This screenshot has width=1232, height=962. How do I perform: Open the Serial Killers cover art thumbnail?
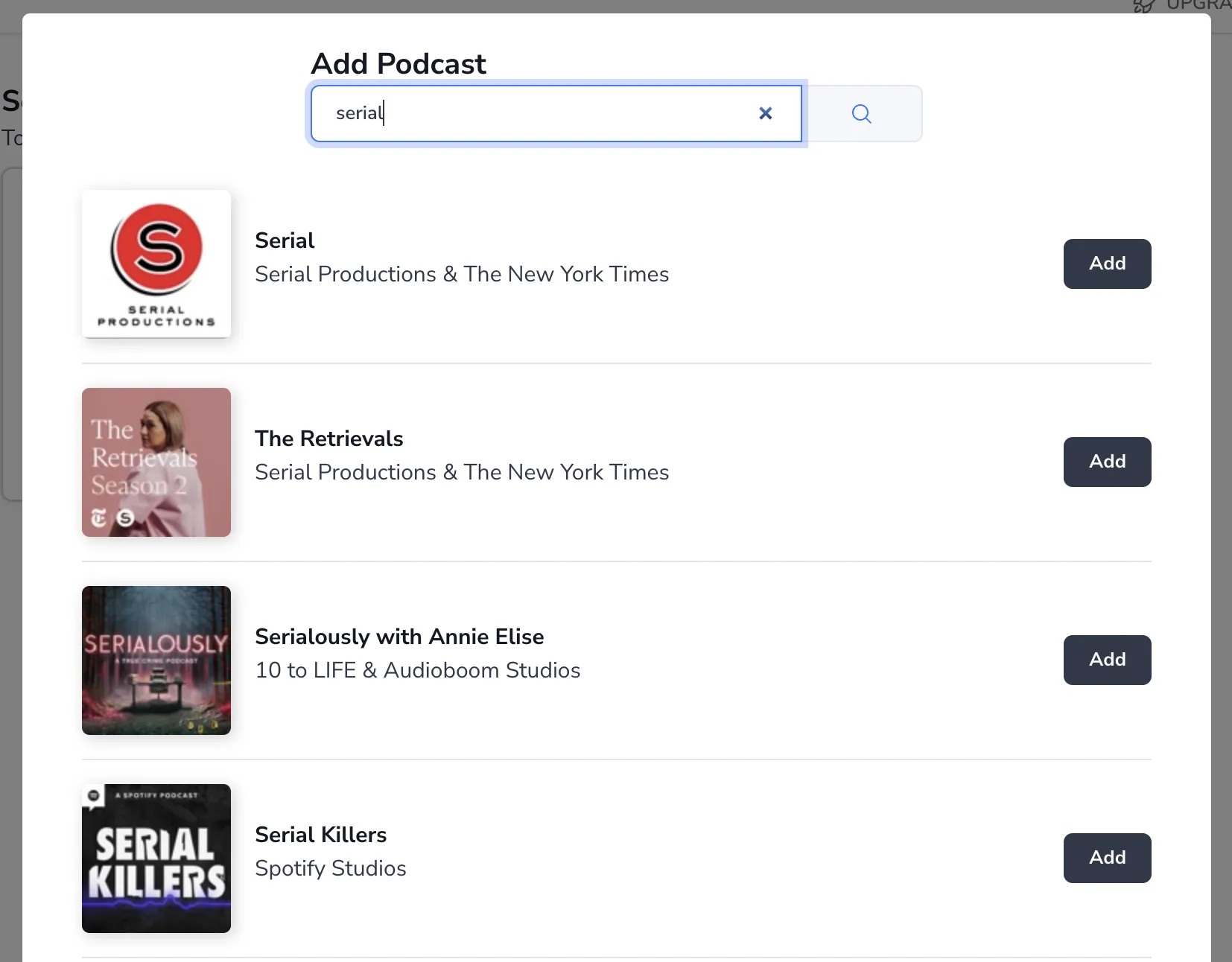point(156,859)
